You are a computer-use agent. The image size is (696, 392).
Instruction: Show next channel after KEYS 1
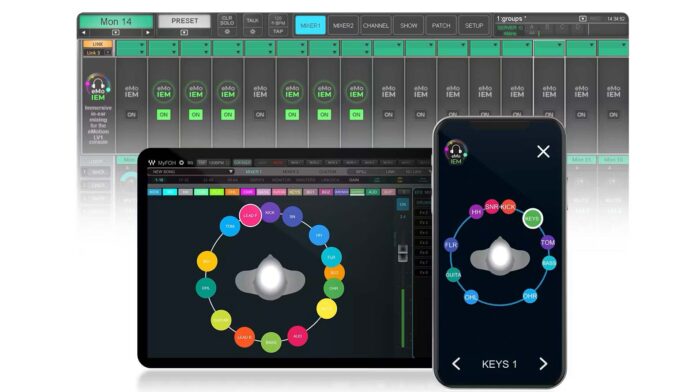[x=543, y=364]
